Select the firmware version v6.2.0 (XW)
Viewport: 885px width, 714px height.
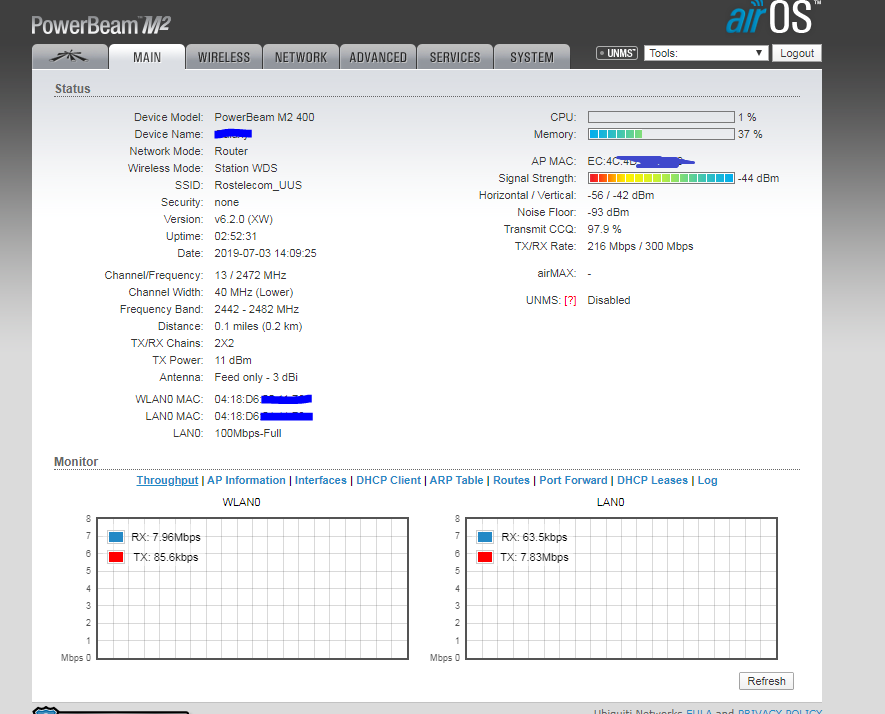pyautogui.click(x=243, y=219)
